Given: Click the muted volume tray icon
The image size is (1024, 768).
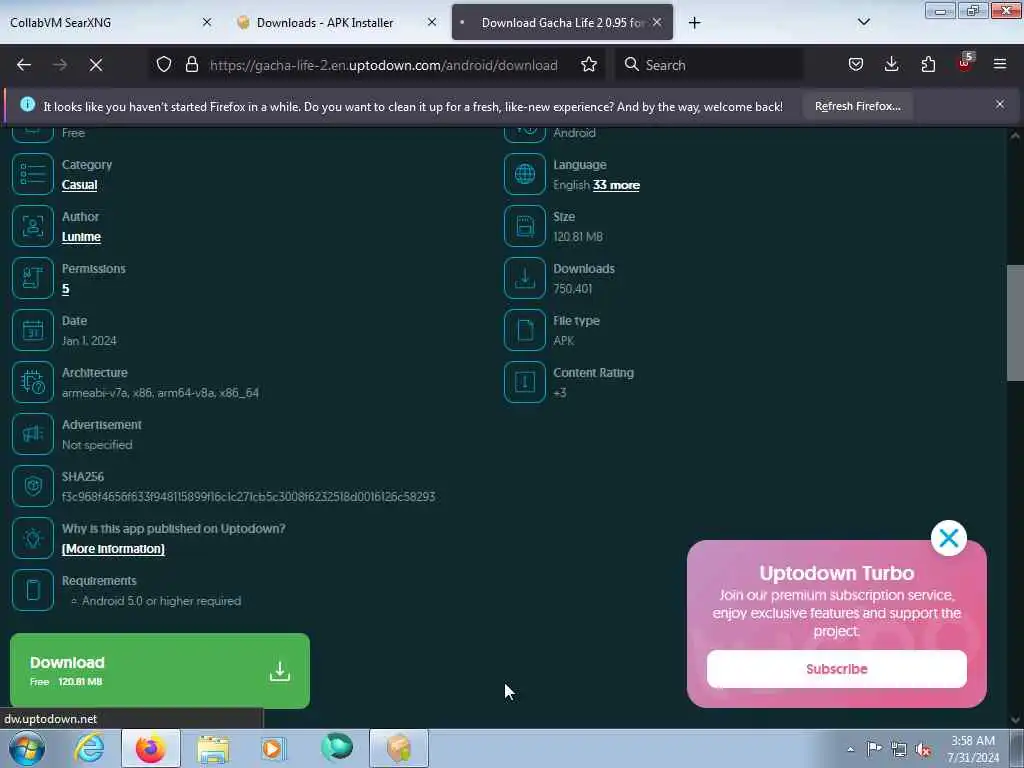Looking at the screenshot, I should 922,750.
